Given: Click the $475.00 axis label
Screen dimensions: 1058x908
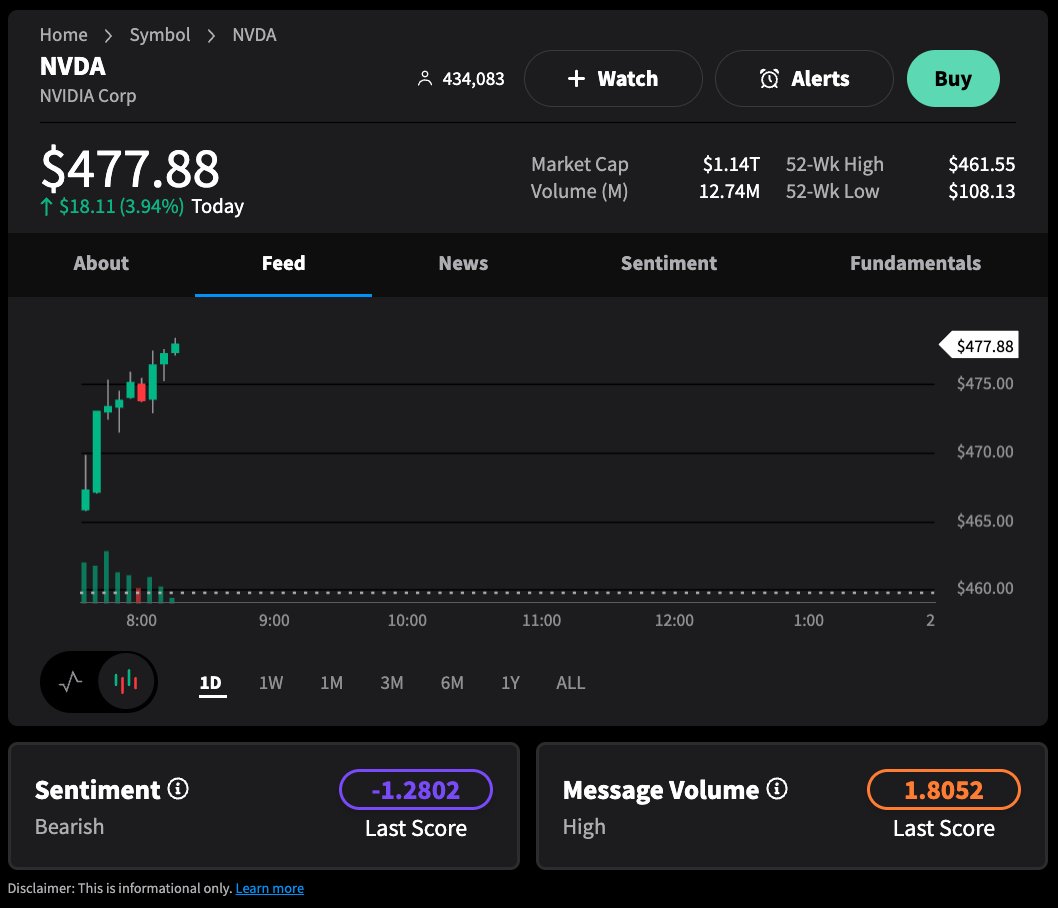Looking at the screenshot, I should click(x=985, y=384).
